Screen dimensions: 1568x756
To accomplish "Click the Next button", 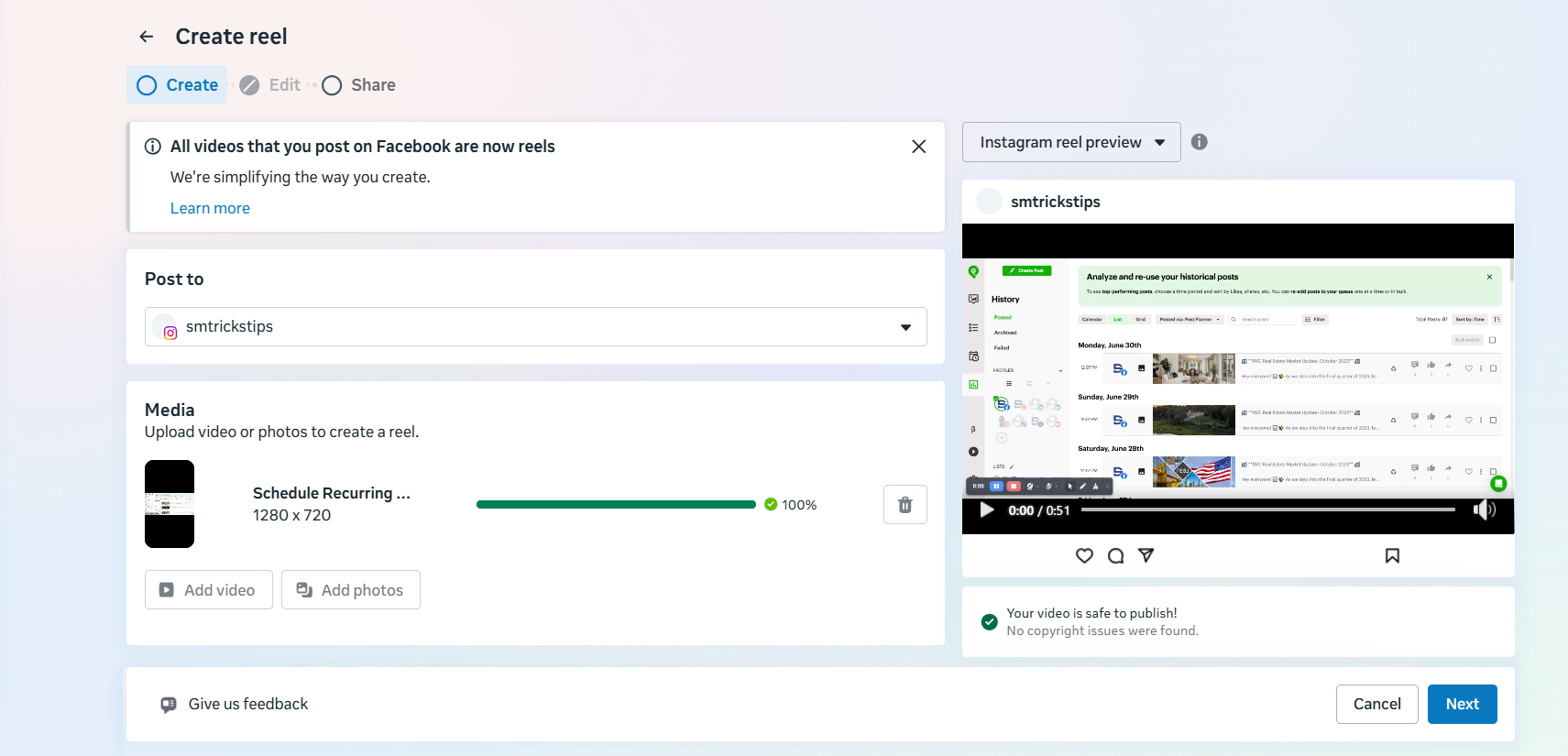I will (x=1462, y=704).
